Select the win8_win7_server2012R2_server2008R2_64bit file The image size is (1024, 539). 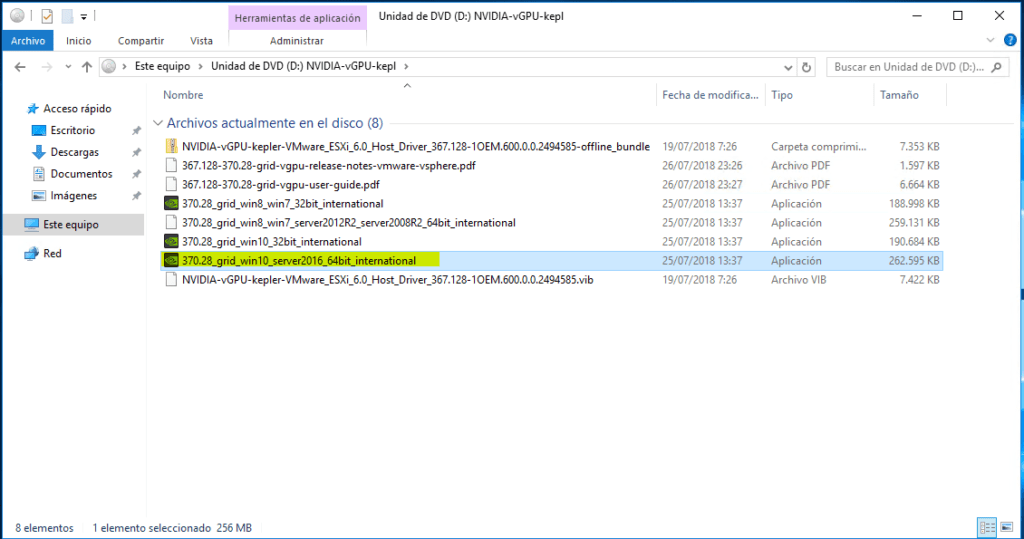point(349,222)
